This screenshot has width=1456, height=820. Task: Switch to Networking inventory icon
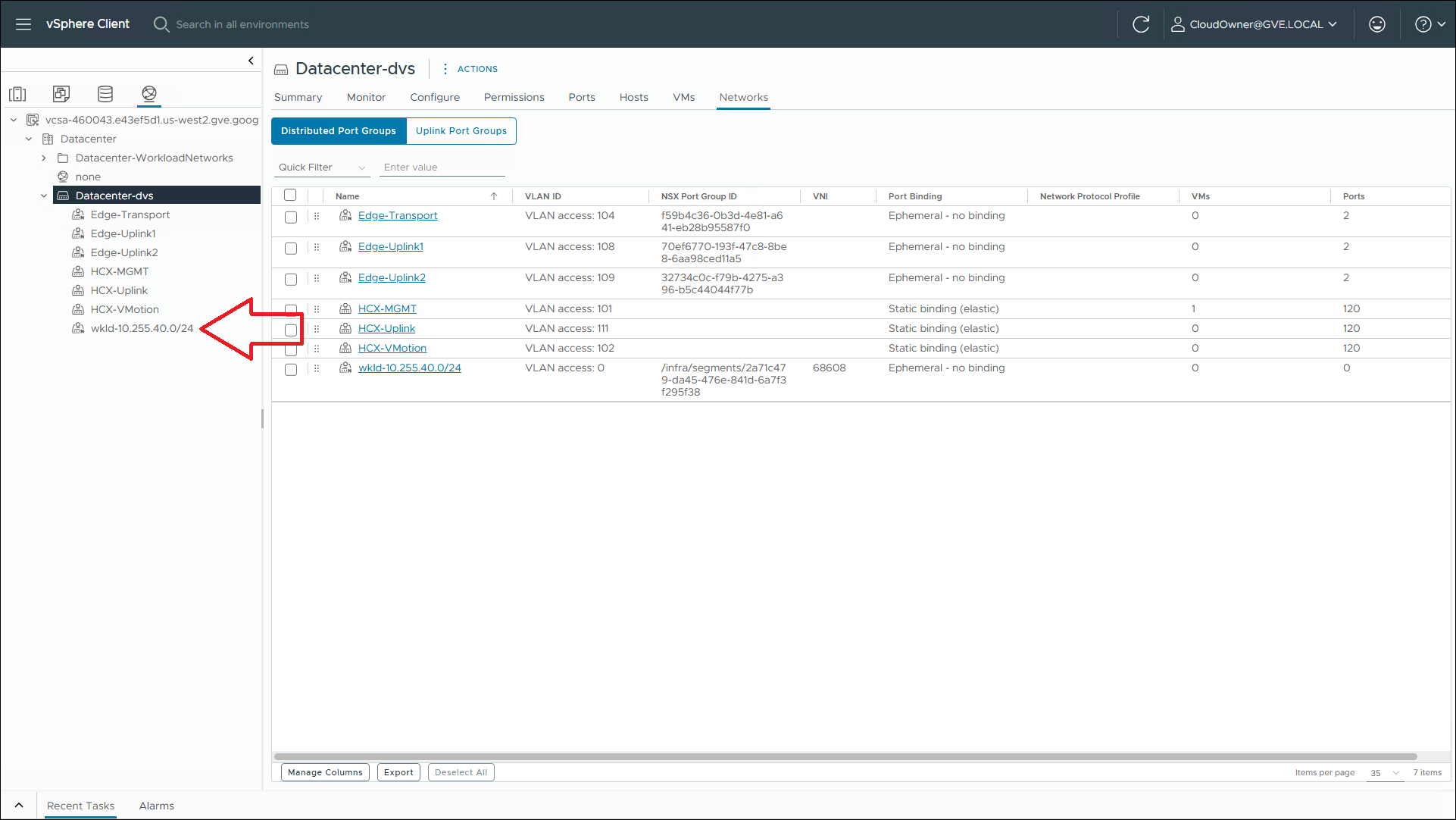click(x=149, y=94)
